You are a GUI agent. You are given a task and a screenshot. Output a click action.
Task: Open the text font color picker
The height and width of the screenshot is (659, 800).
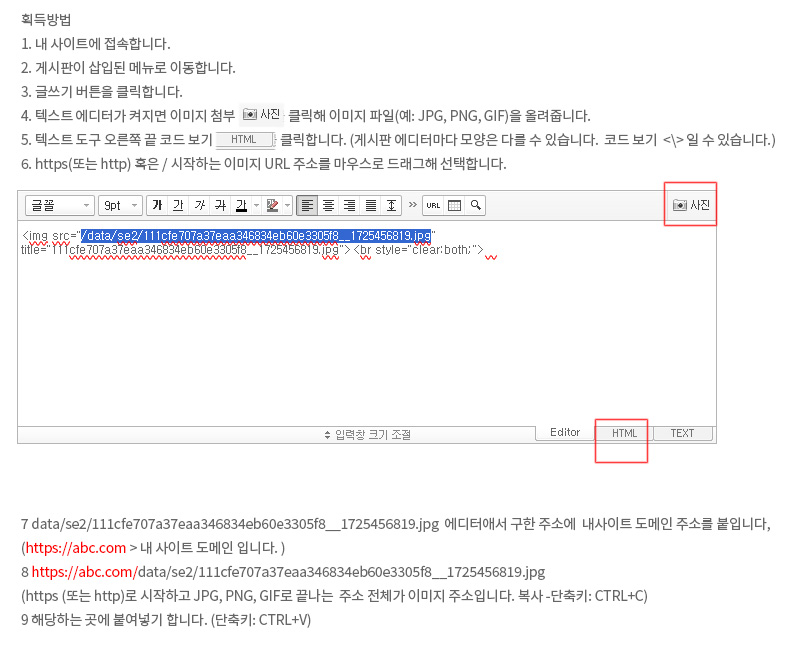point(241,205)
